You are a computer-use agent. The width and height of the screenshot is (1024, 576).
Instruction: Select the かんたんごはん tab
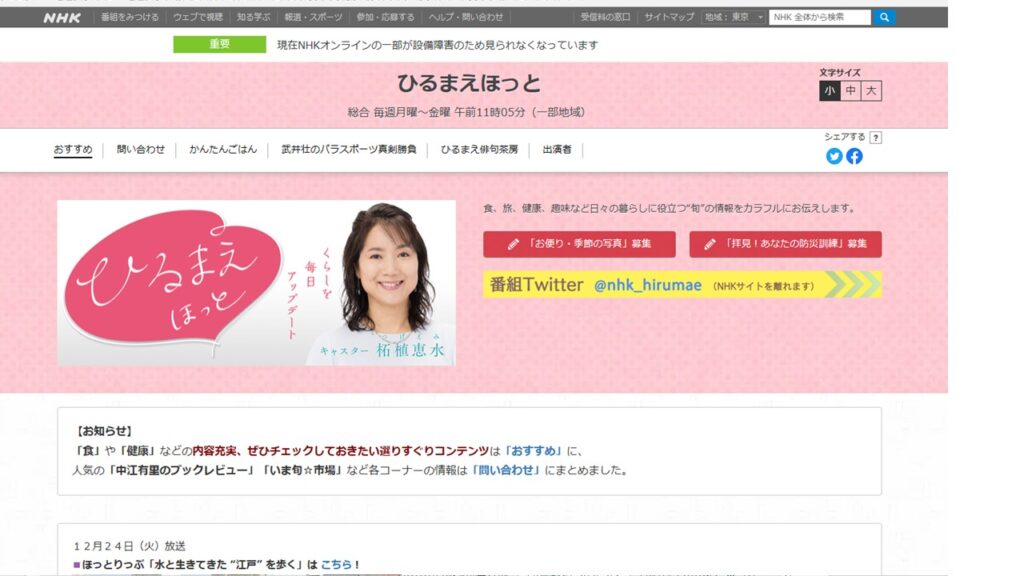pyautogui.click(x=223, y=150)
